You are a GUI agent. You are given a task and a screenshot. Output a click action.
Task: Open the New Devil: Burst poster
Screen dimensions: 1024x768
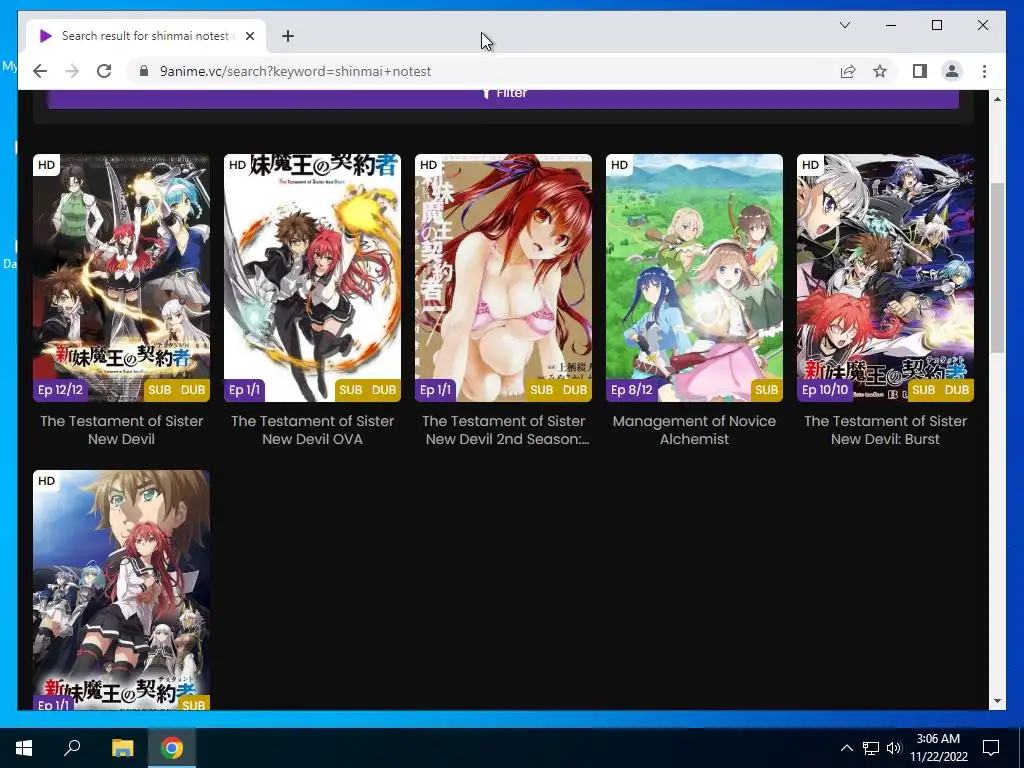pos(885,278)
